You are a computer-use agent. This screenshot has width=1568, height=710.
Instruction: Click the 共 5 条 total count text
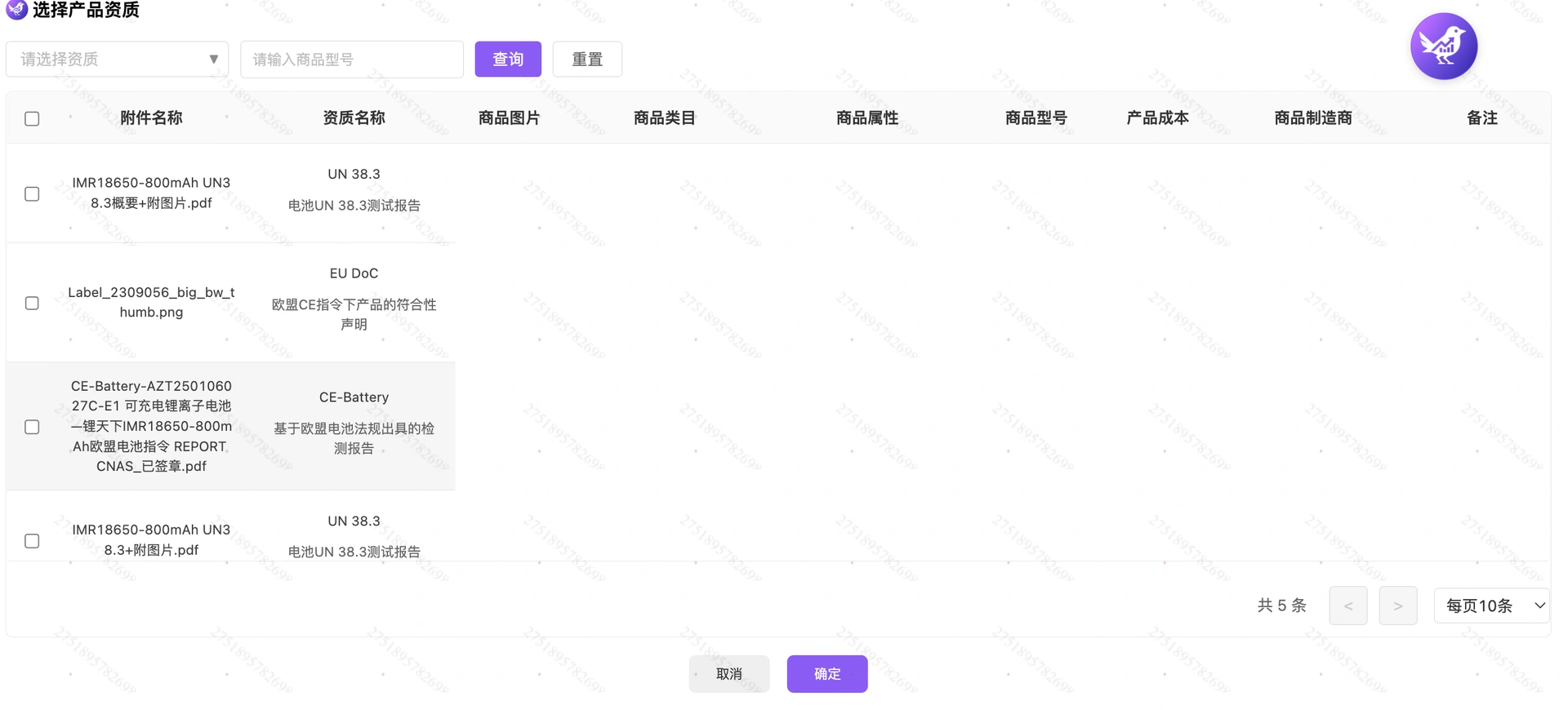pos(1282,606)
